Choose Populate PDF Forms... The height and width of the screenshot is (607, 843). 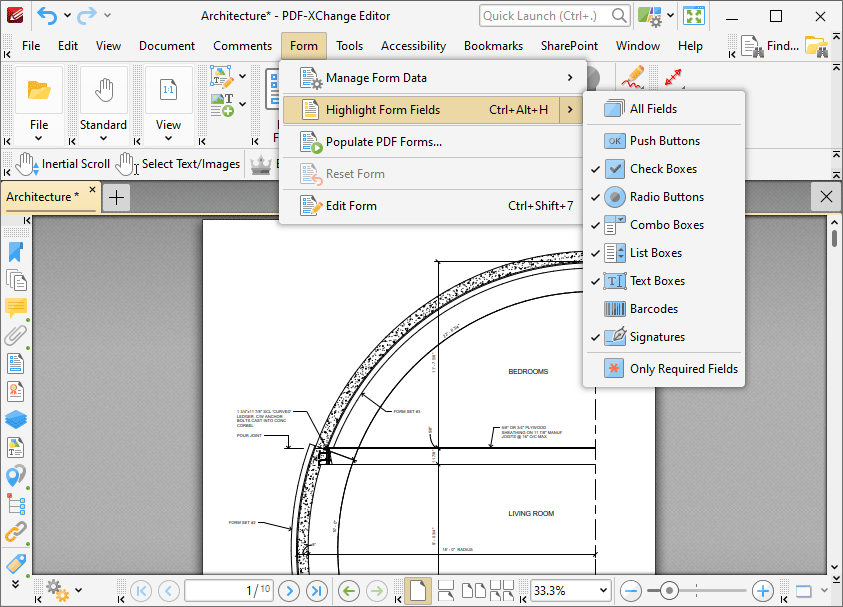(432, 142)
